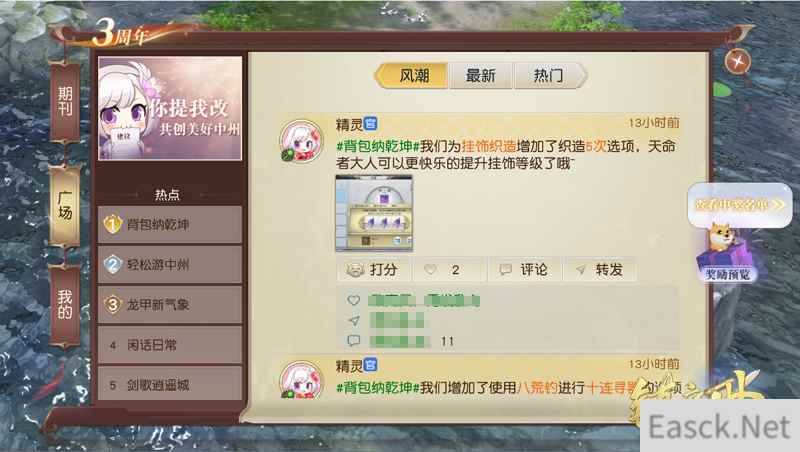Close the community panel with X button
This screenshot has height=452, width=800.
coord(738,62)
